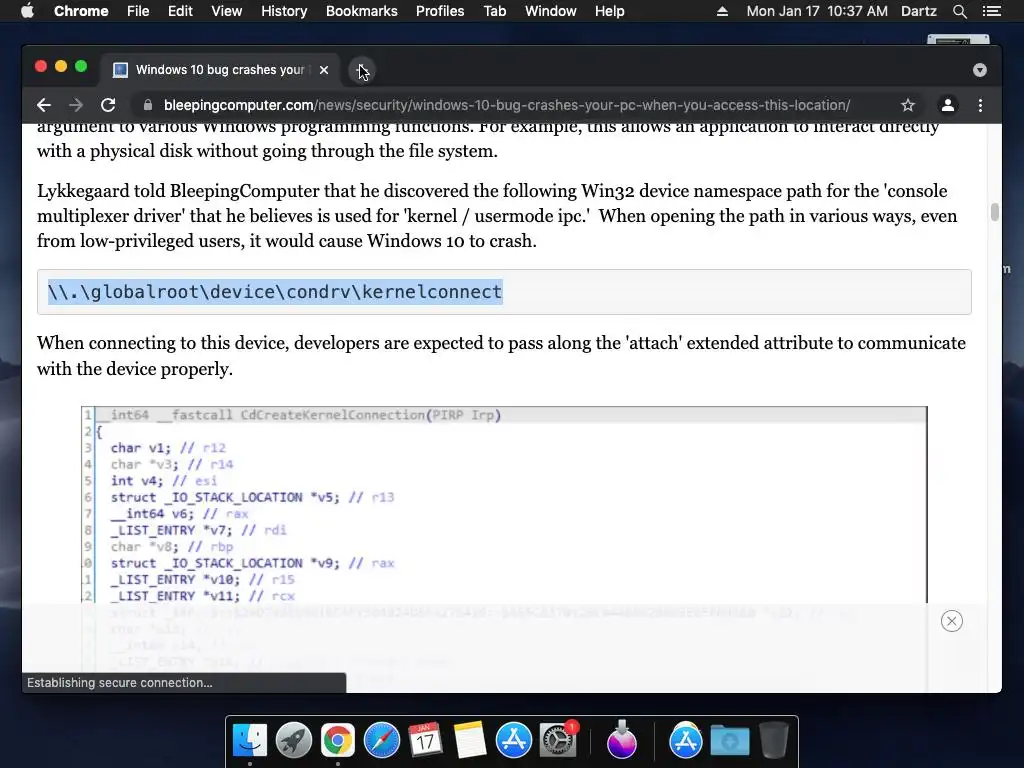Open Safari from the Dock
Viewport: 1024px width, 768px height.
click(381, 741)
